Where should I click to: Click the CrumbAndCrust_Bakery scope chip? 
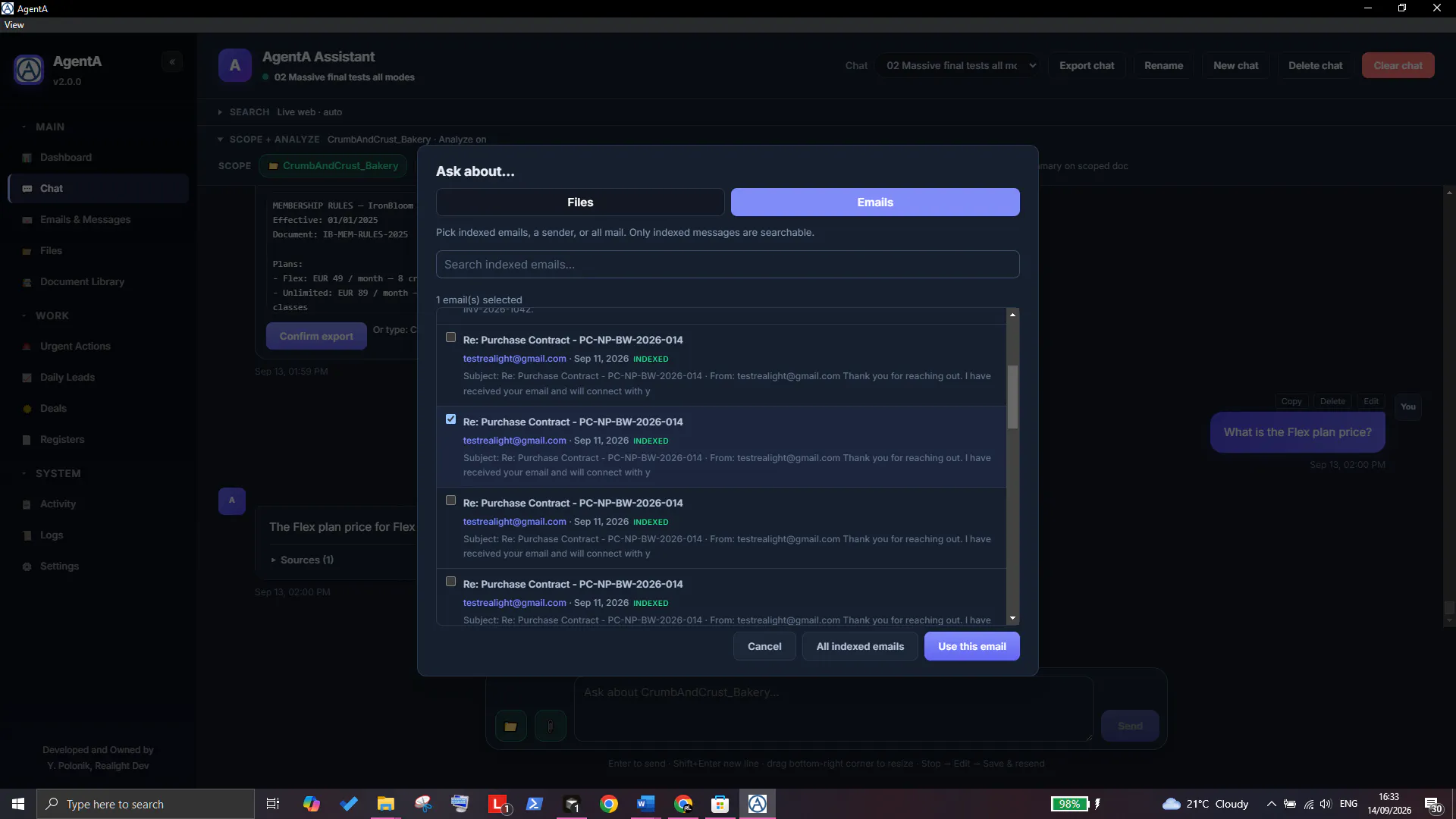point(333,166)
